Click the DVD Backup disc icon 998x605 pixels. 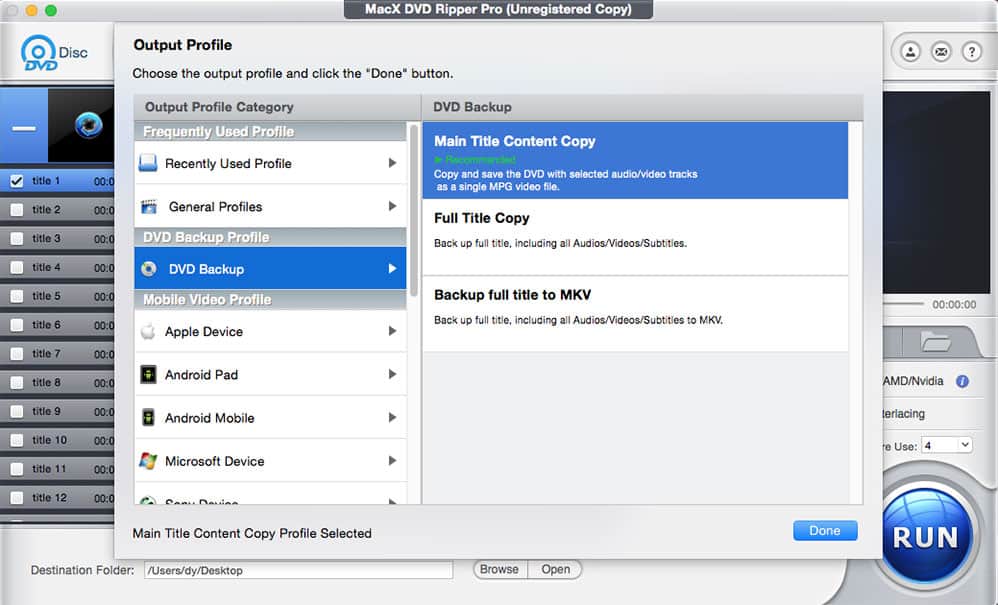click(x=149, y=268)
